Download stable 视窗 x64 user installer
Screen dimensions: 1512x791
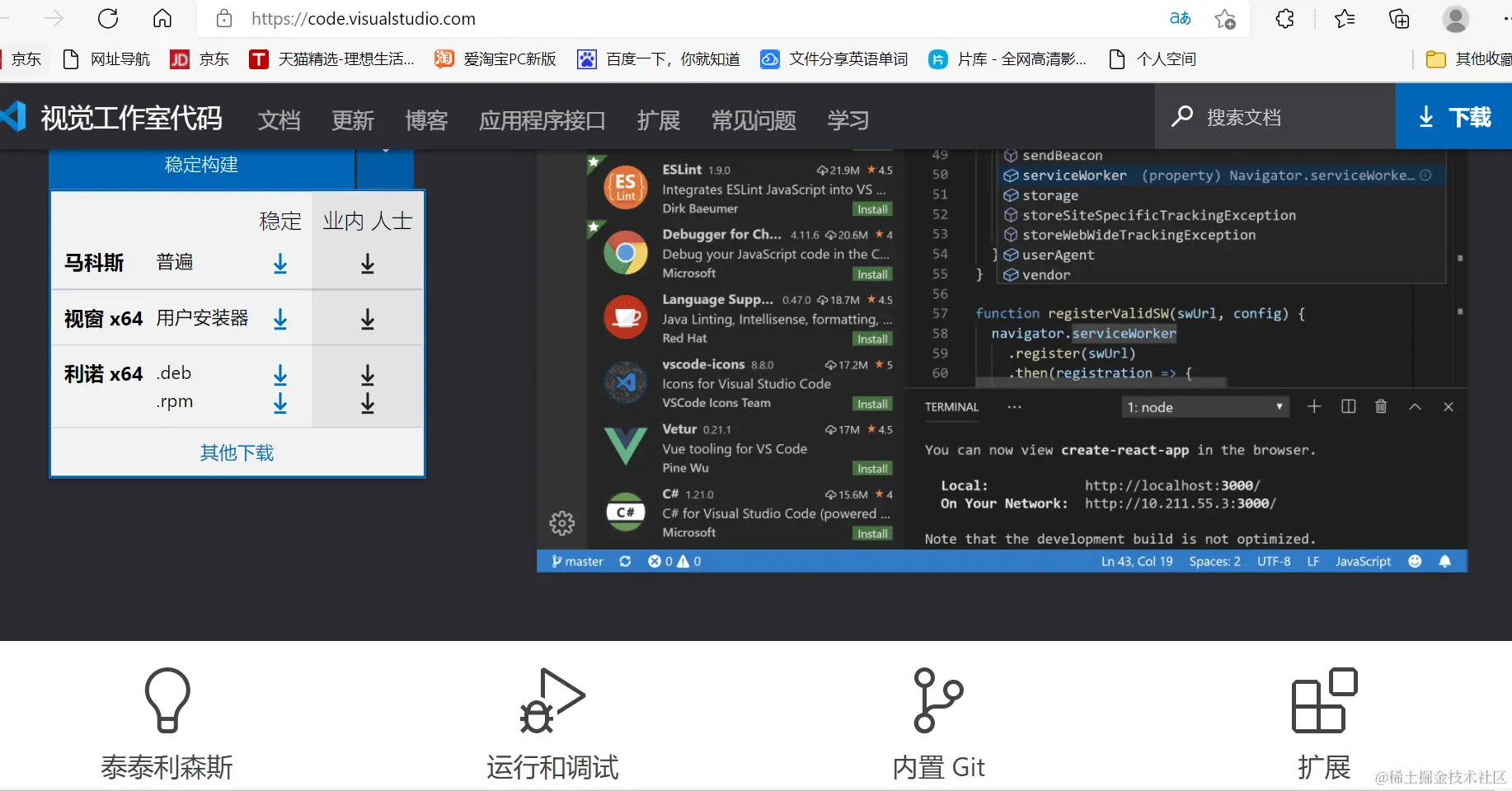[280, 319]
